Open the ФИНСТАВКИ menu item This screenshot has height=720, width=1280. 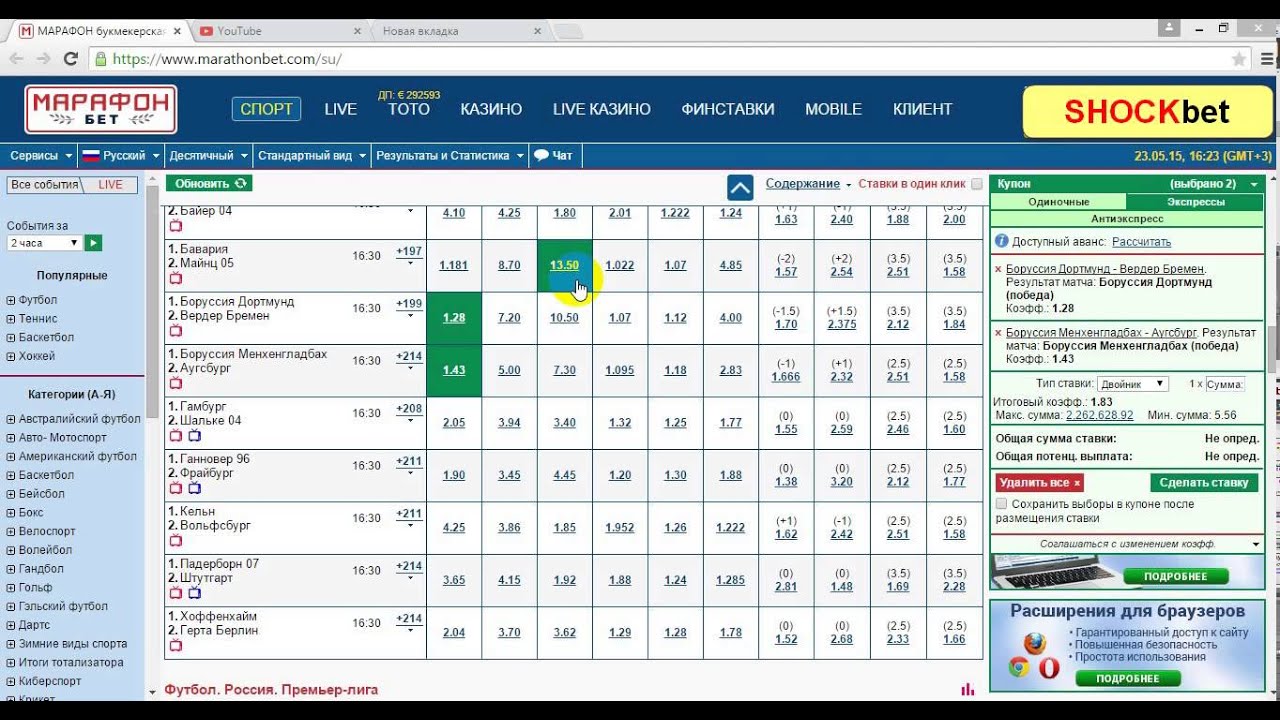pos(728,109)
